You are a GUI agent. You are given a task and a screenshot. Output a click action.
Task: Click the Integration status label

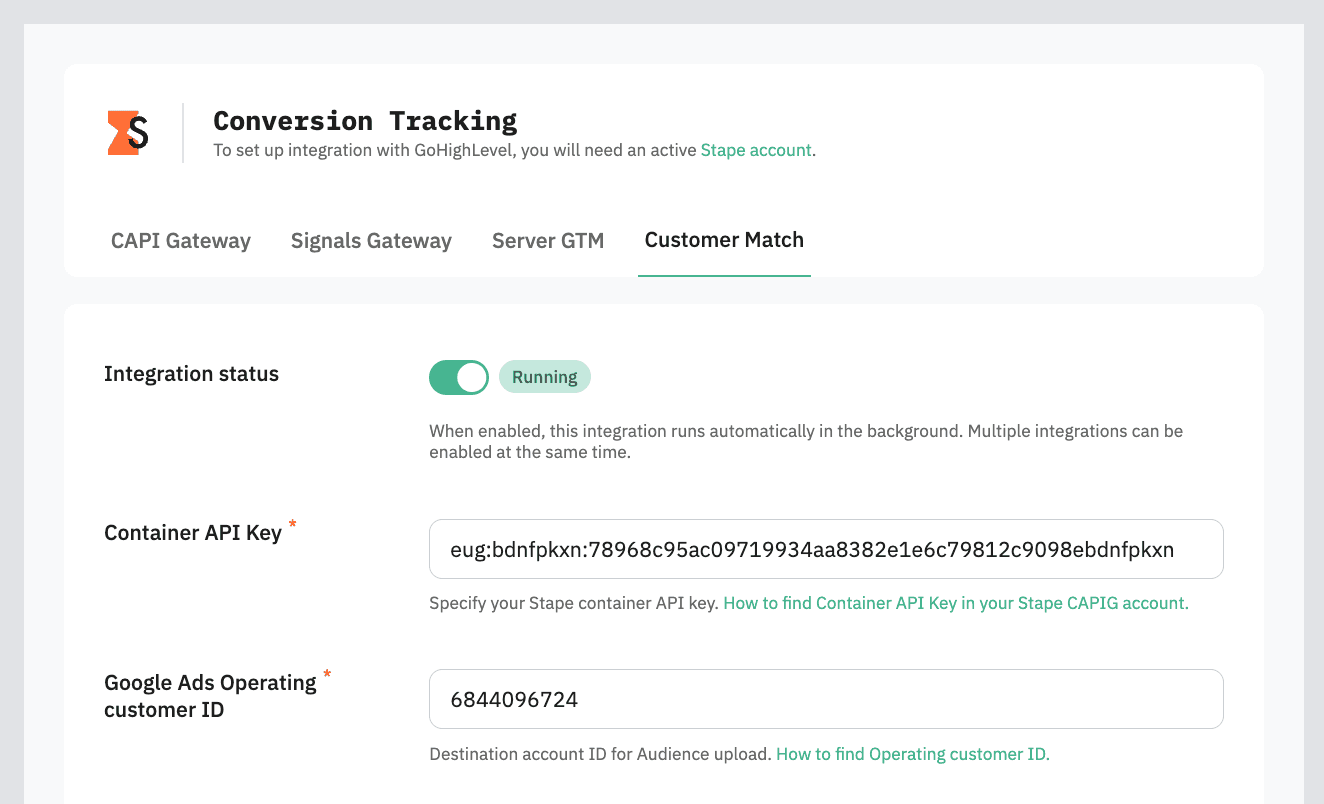click(x=191, y=373)
